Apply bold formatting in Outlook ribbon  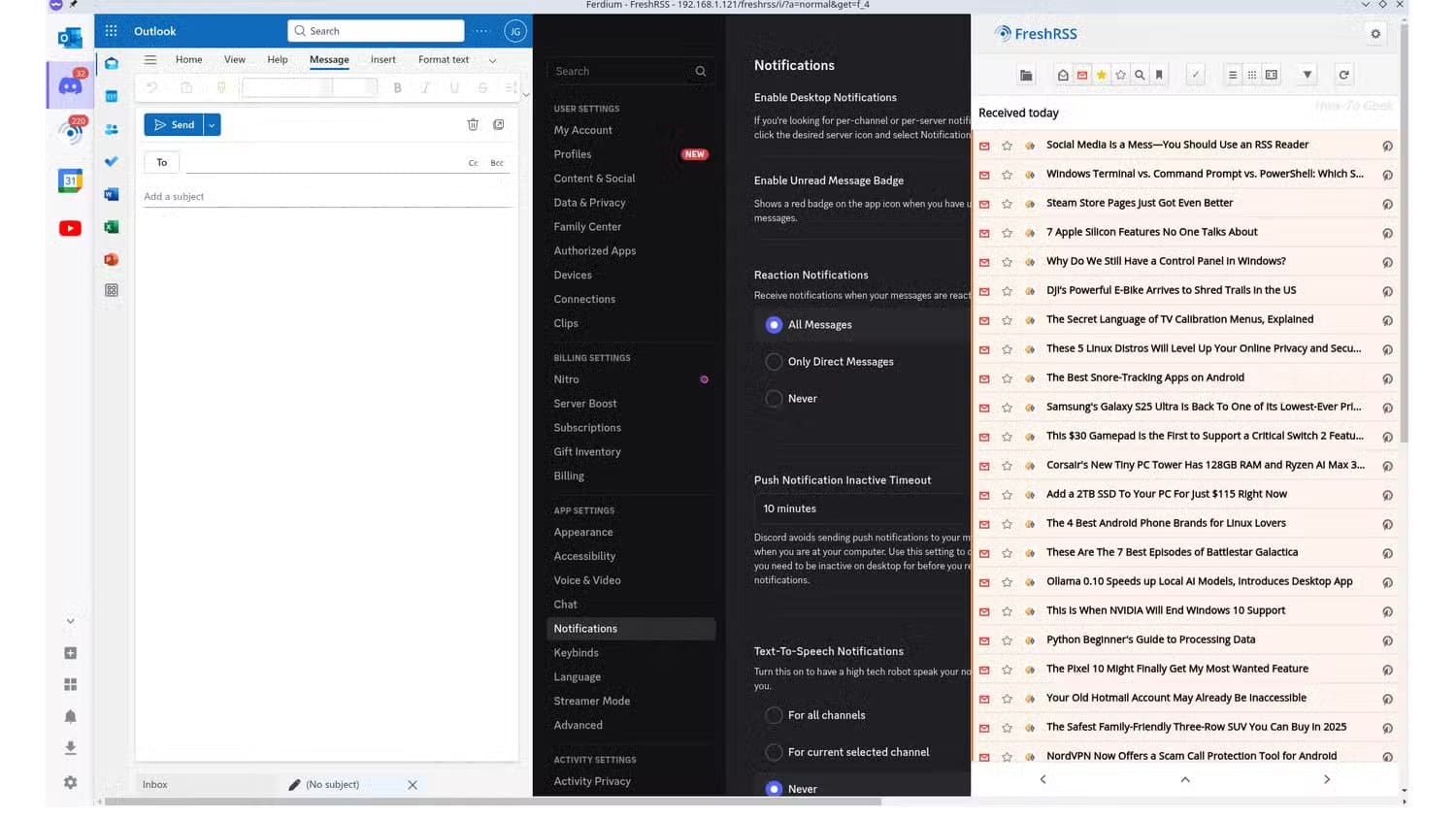(397, 87)
